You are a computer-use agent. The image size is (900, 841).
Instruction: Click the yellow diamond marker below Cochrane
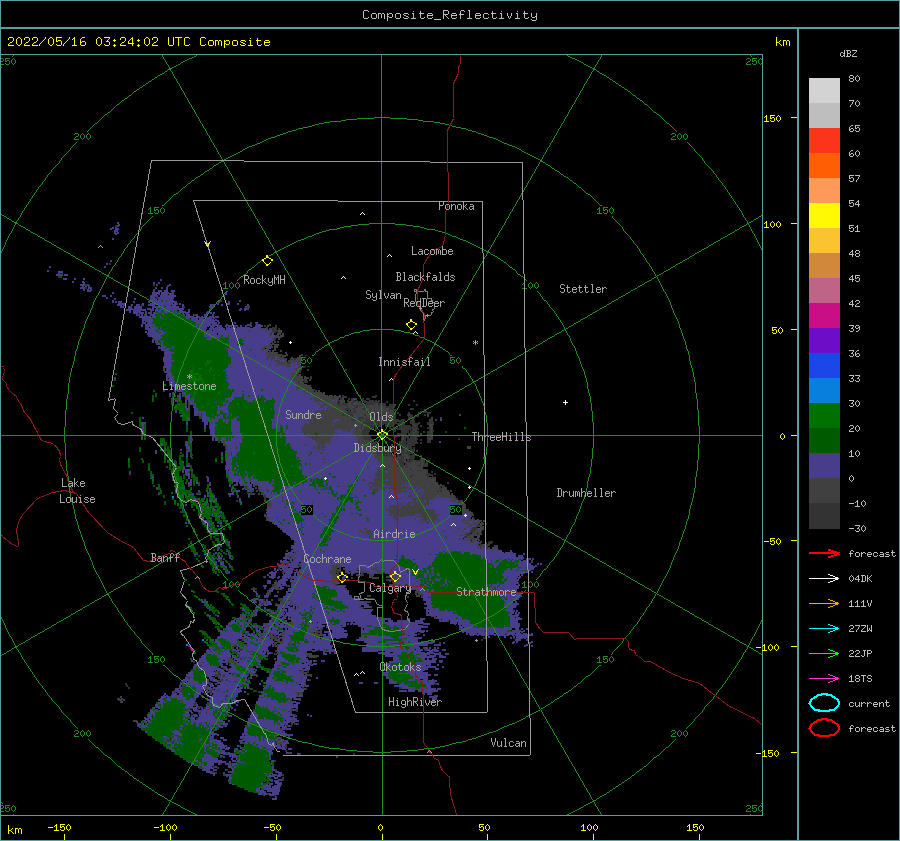click(342, 577)
